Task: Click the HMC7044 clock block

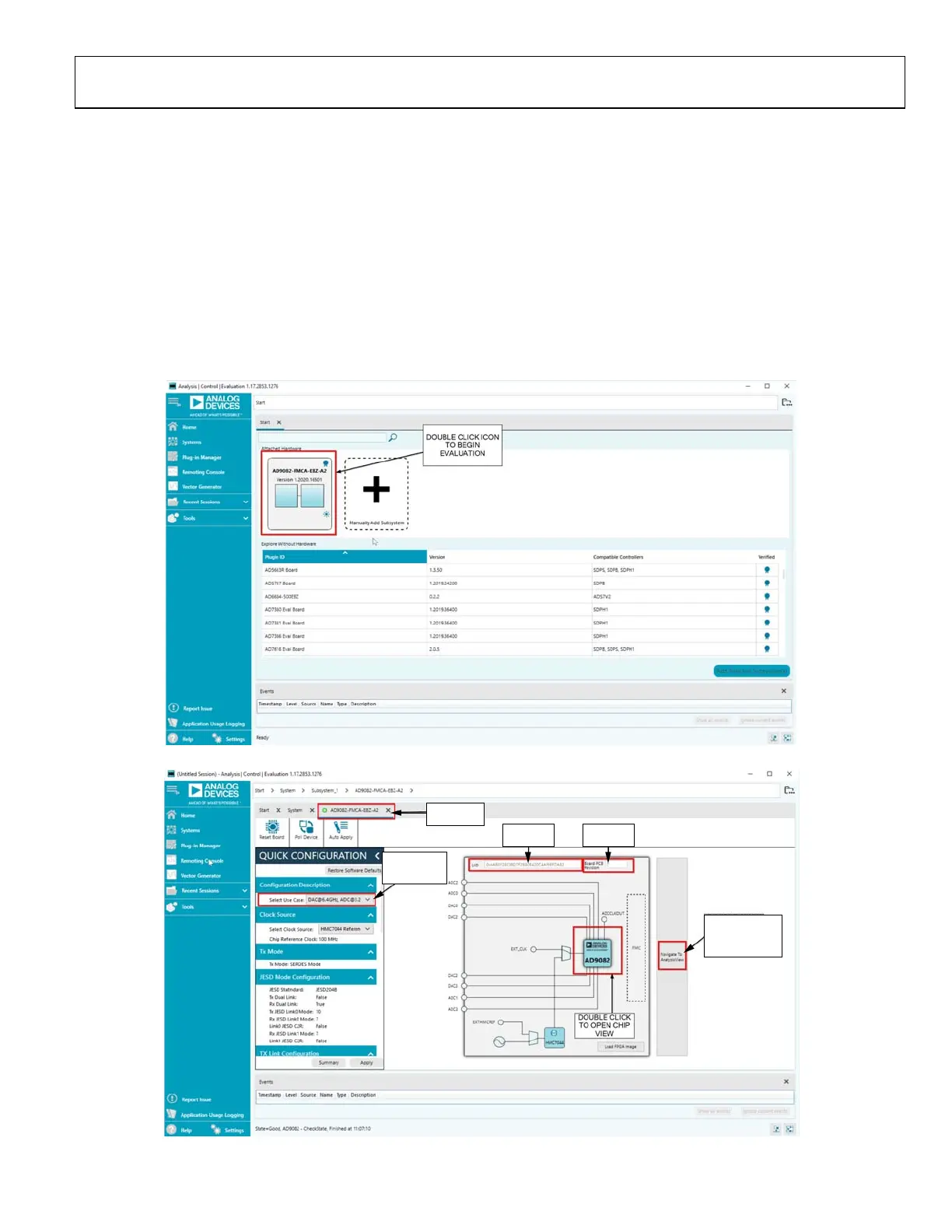Action: click(554, 1038)
